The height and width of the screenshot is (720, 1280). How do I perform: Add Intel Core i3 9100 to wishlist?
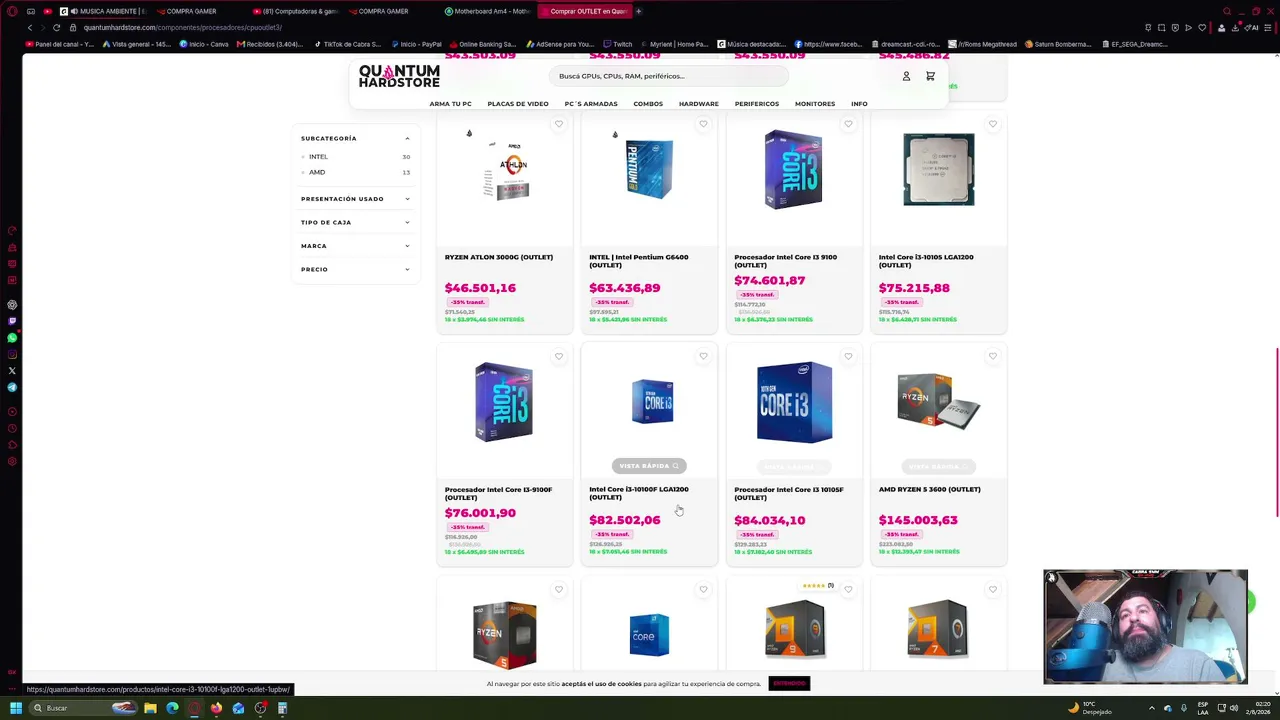848,124
